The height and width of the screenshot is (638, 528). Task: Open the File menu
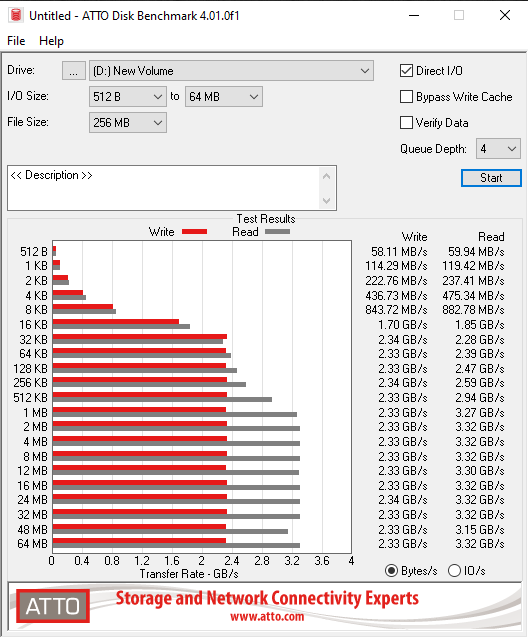click(x=16, y=41)
